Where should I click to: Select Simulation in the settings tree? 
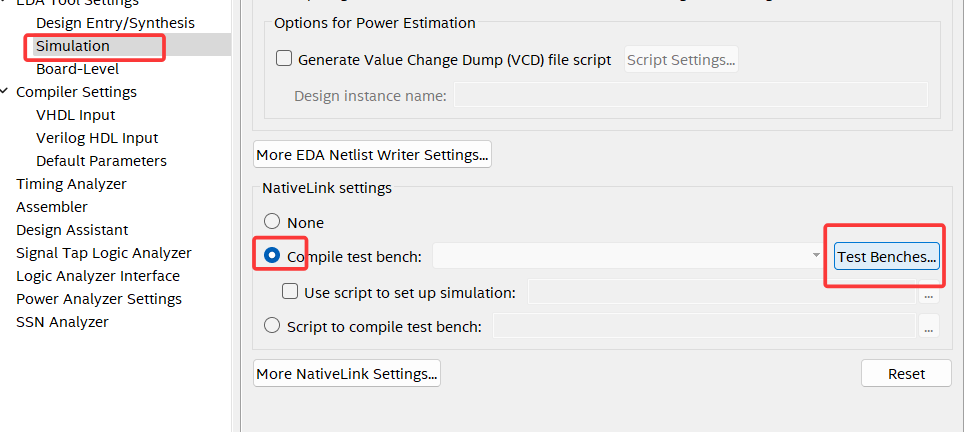73,46
